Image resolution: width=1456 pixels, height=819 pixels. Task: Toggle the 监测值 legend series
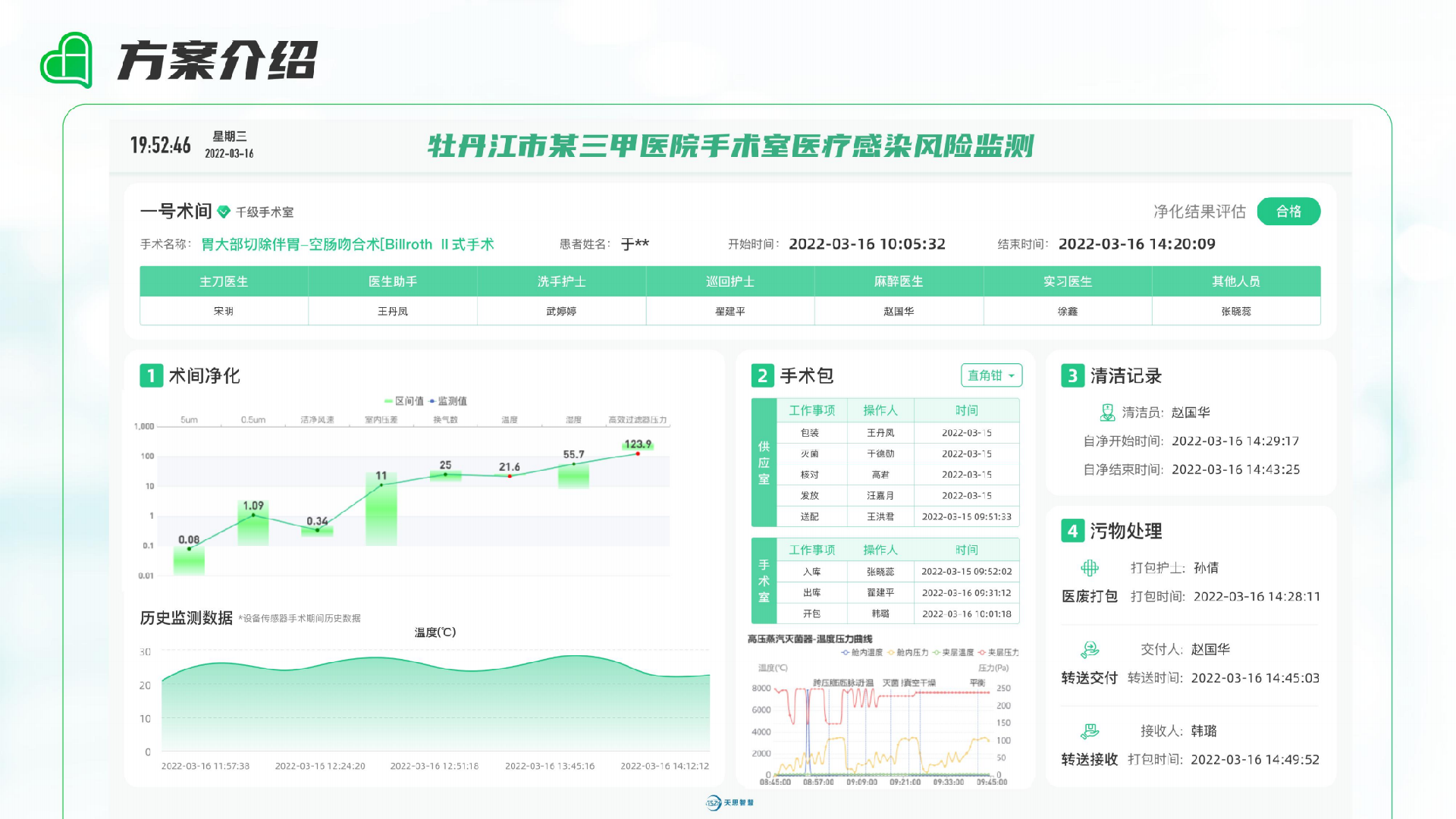point(448,401)
